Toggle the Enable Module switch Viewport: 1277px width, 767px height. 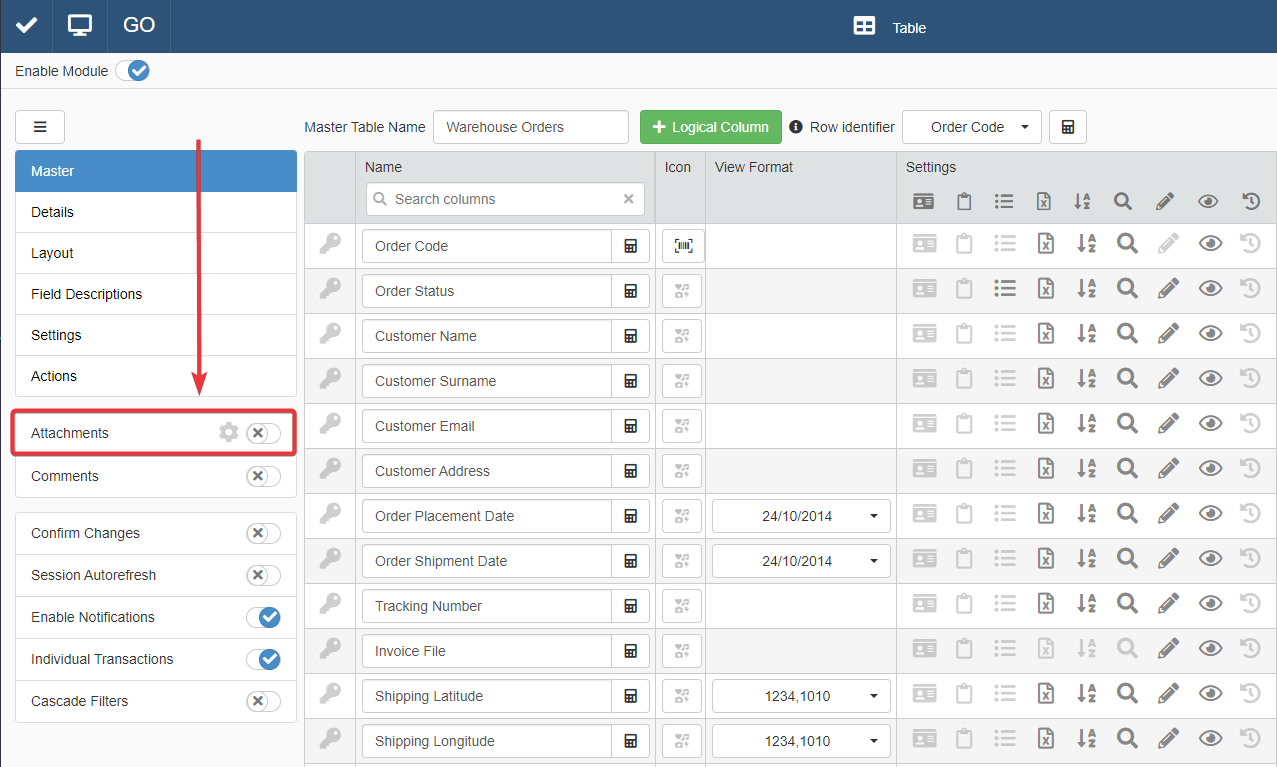point(132,71)
